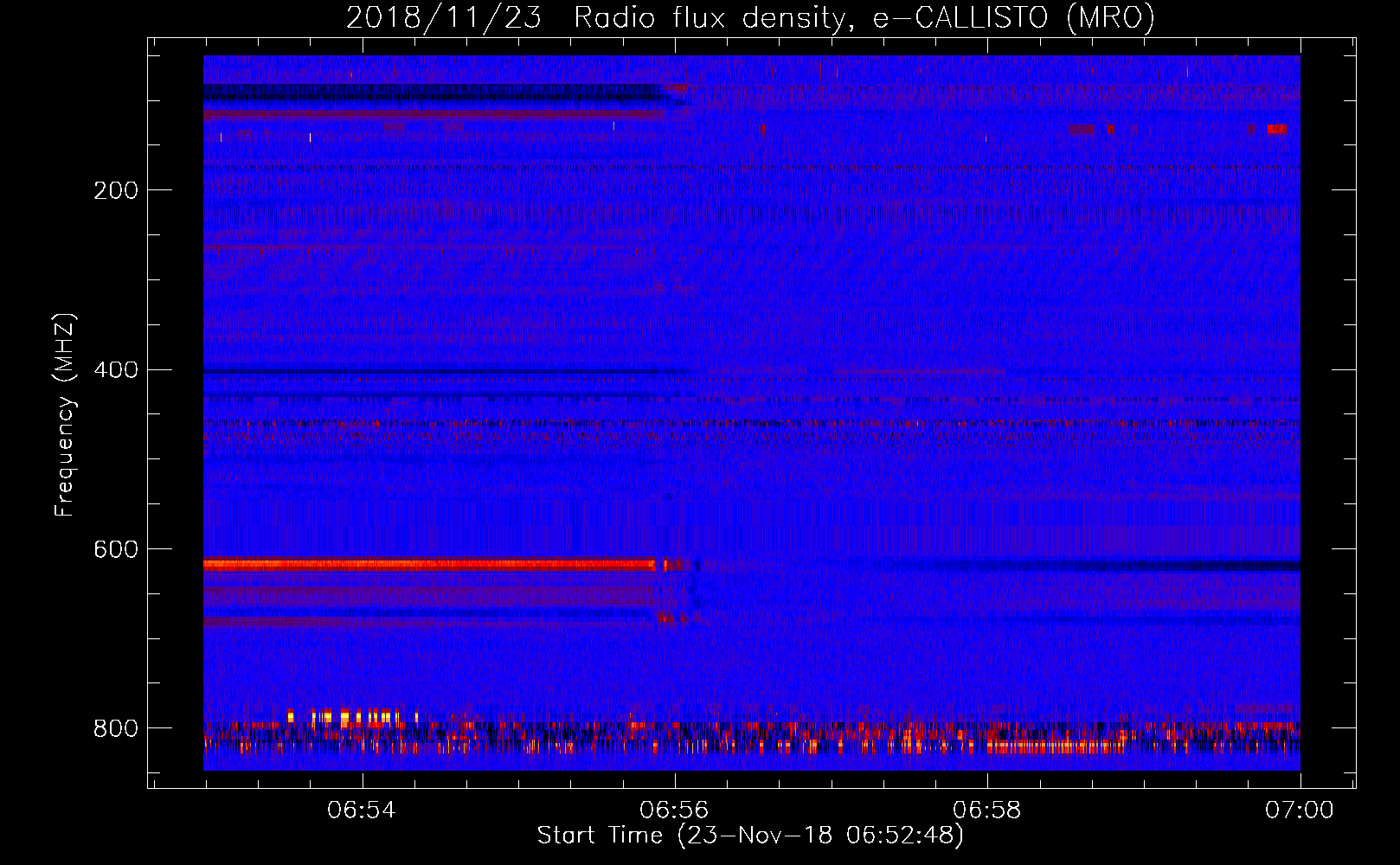1400x865 pixels.
Task: Click the 06:58 time tick label
Action: pos(987,811)
